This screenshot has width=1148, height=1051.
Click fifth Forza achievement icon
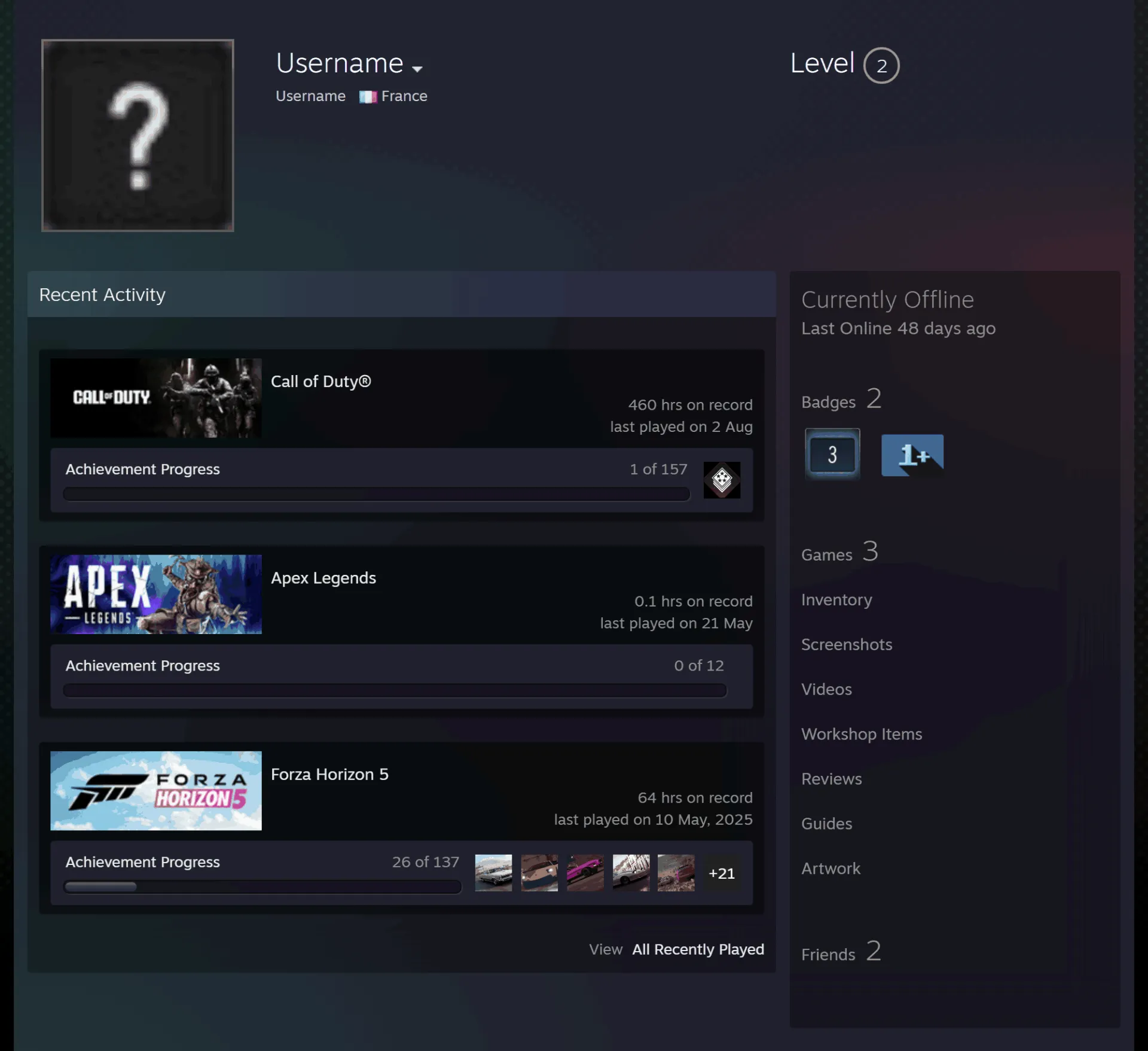pyautogui.click(x=676, y=873)
